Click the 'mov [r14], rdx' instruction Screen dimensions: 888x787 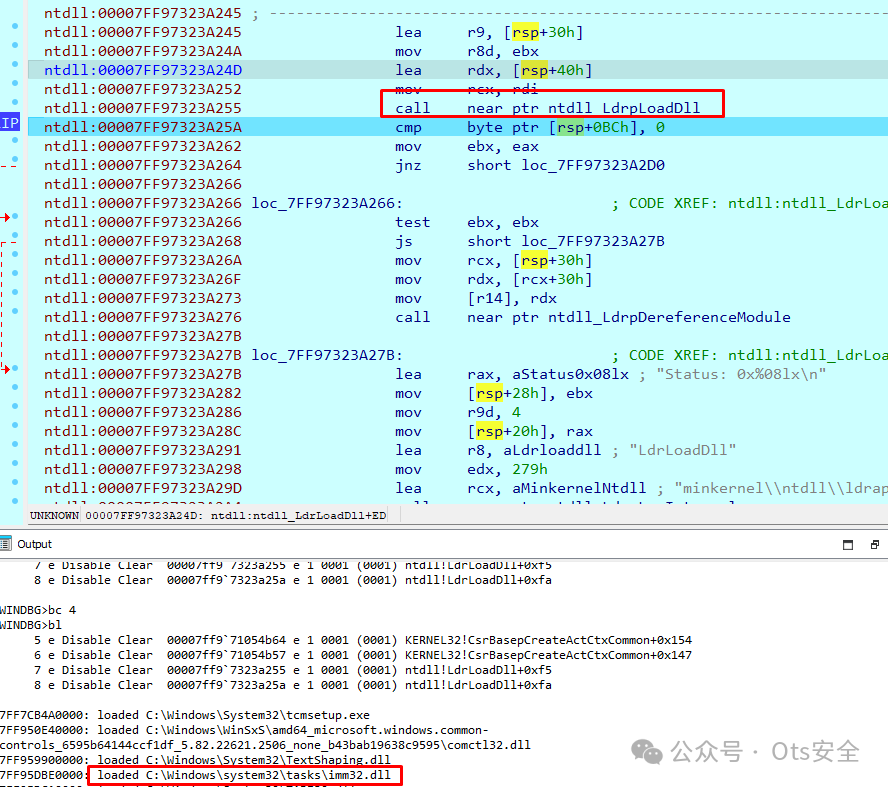[476, 298]
